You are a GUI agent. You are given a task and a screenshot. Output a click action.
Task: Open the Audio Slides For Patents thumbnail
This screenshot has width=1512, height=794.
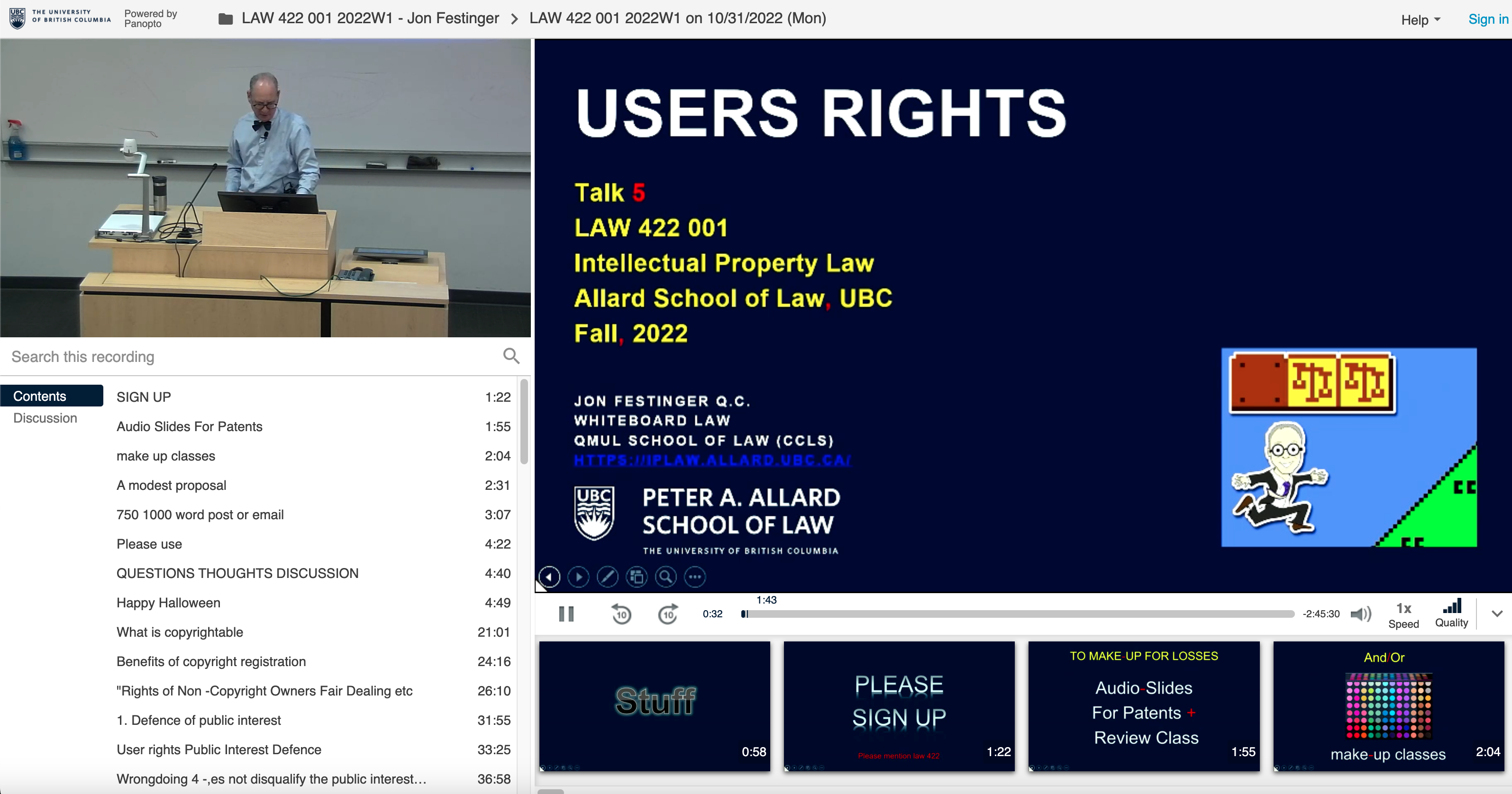(1144, 706)
